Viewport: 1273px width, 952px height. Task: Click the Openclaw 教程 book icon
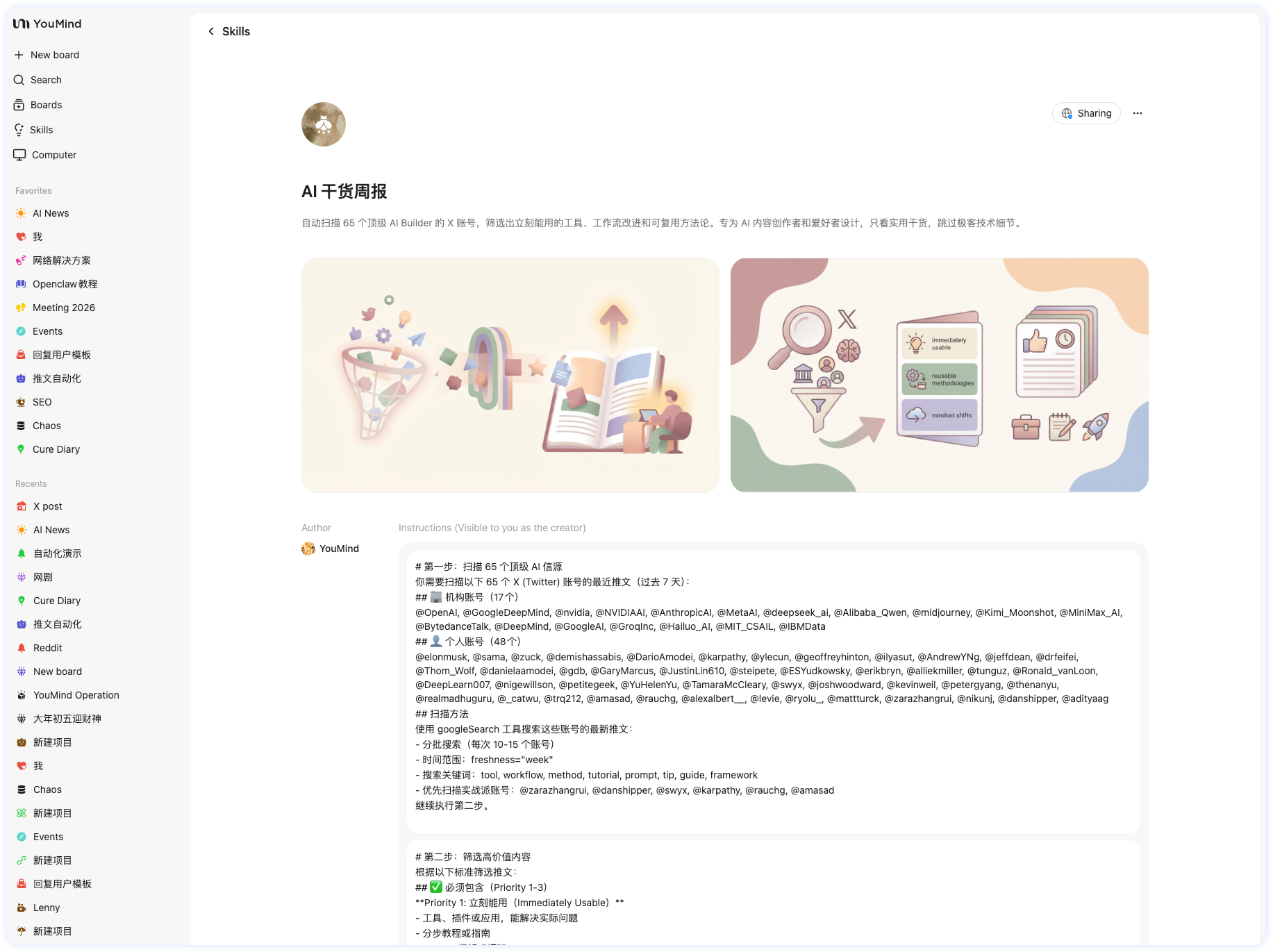21,284
